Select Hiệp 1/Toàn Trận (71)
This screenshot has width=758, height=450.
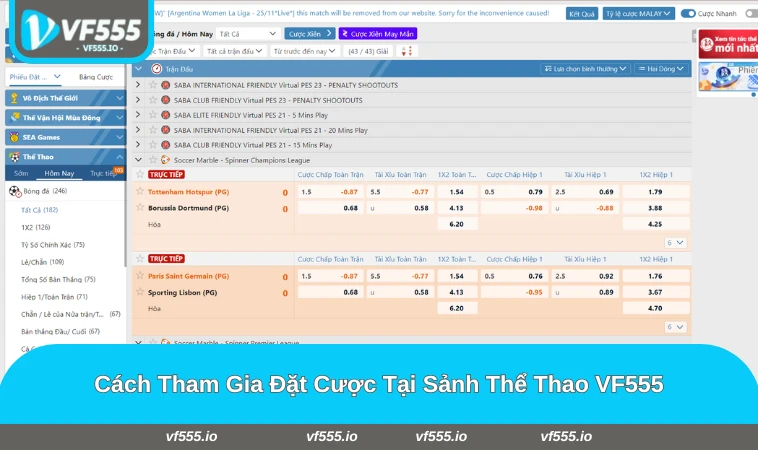point(54,297)
